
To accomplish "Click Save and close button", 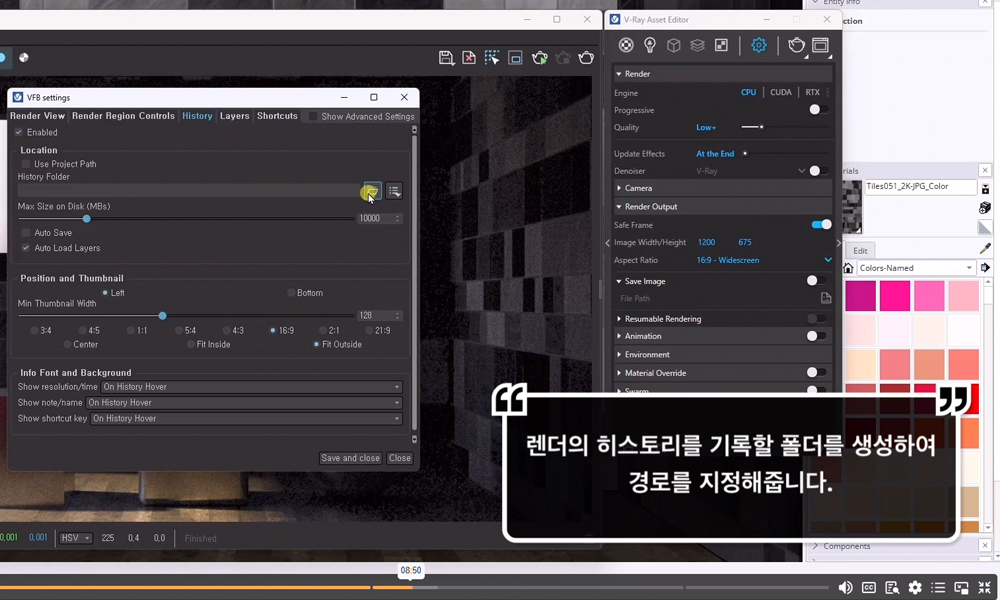I will pyautogui.click(x=350, y=458).
